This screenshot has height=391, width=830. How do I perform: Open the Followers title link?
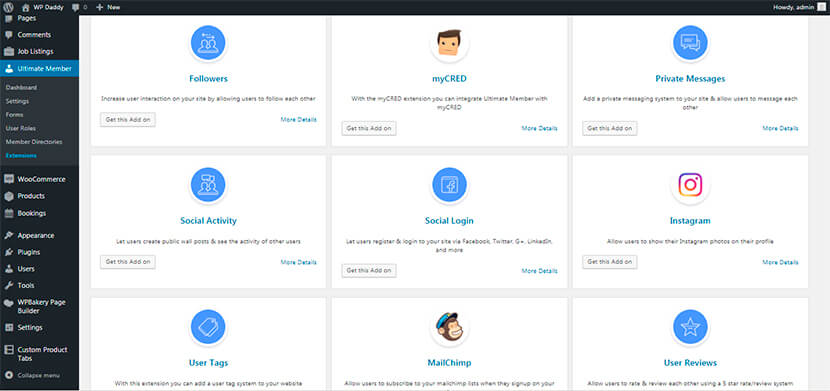click(208, 79)
